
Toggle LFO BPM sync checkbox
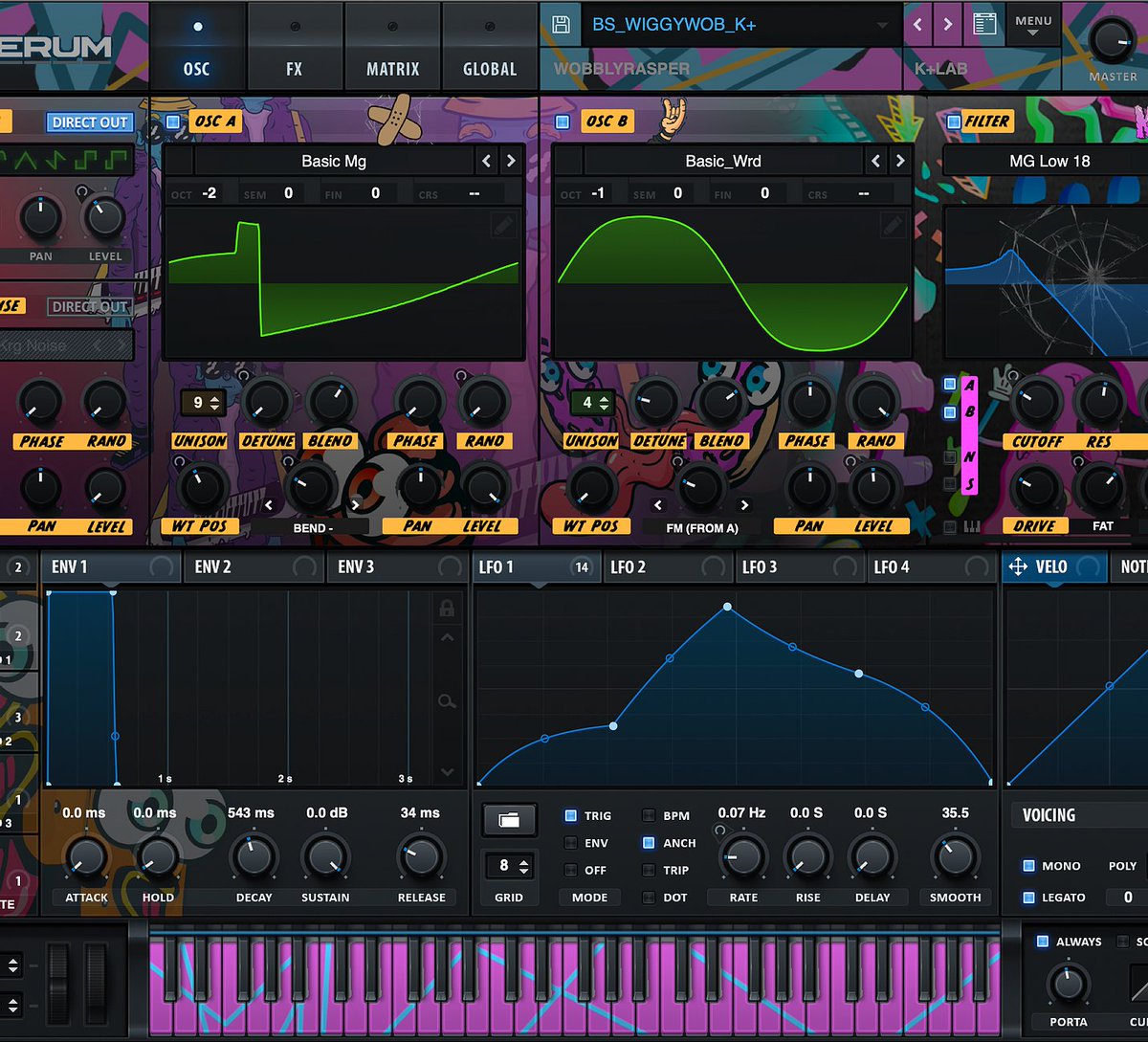pos(649,815)
